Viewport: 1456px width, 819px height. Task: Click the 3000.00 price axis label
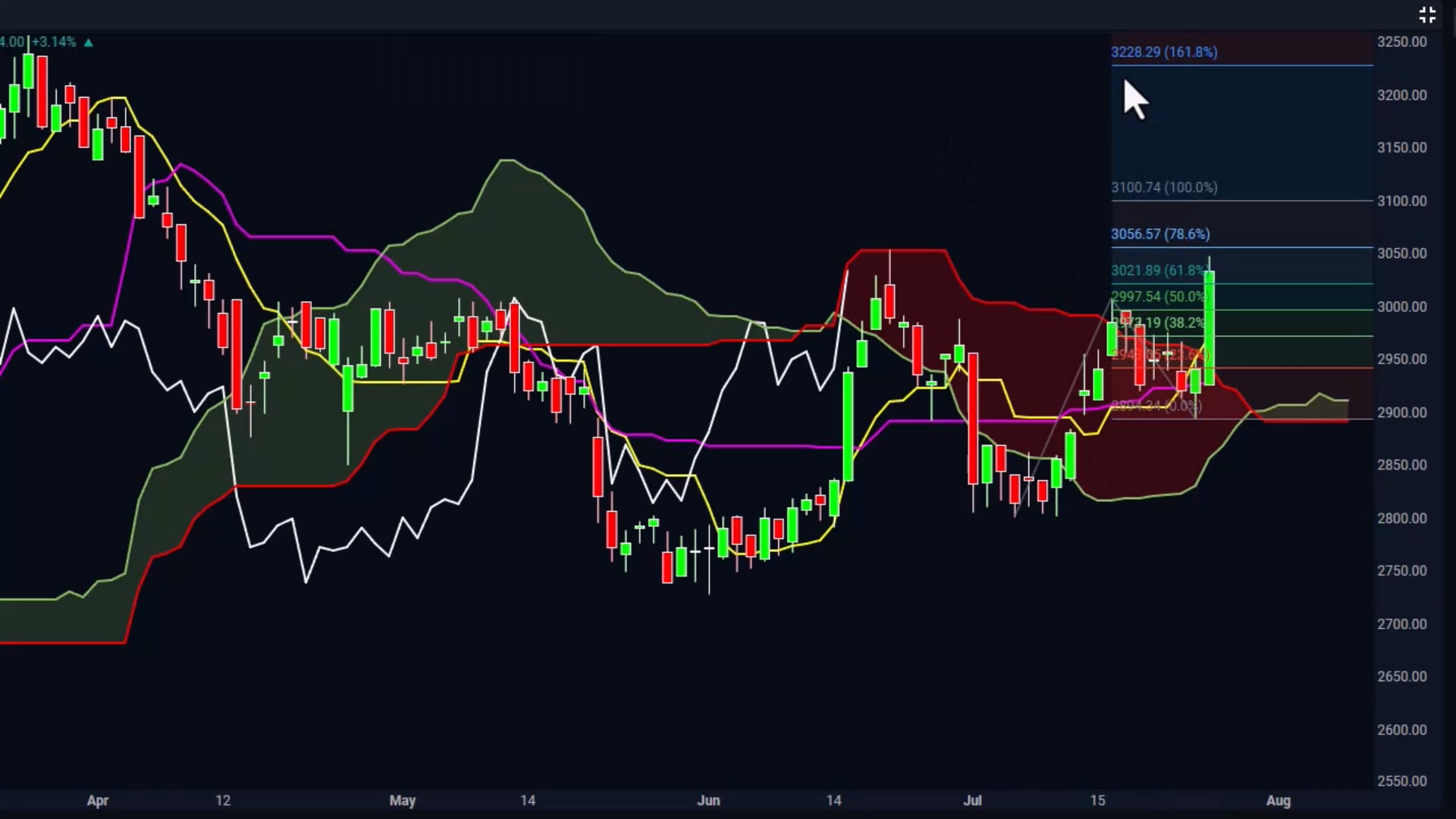[x=1401, y=307]
